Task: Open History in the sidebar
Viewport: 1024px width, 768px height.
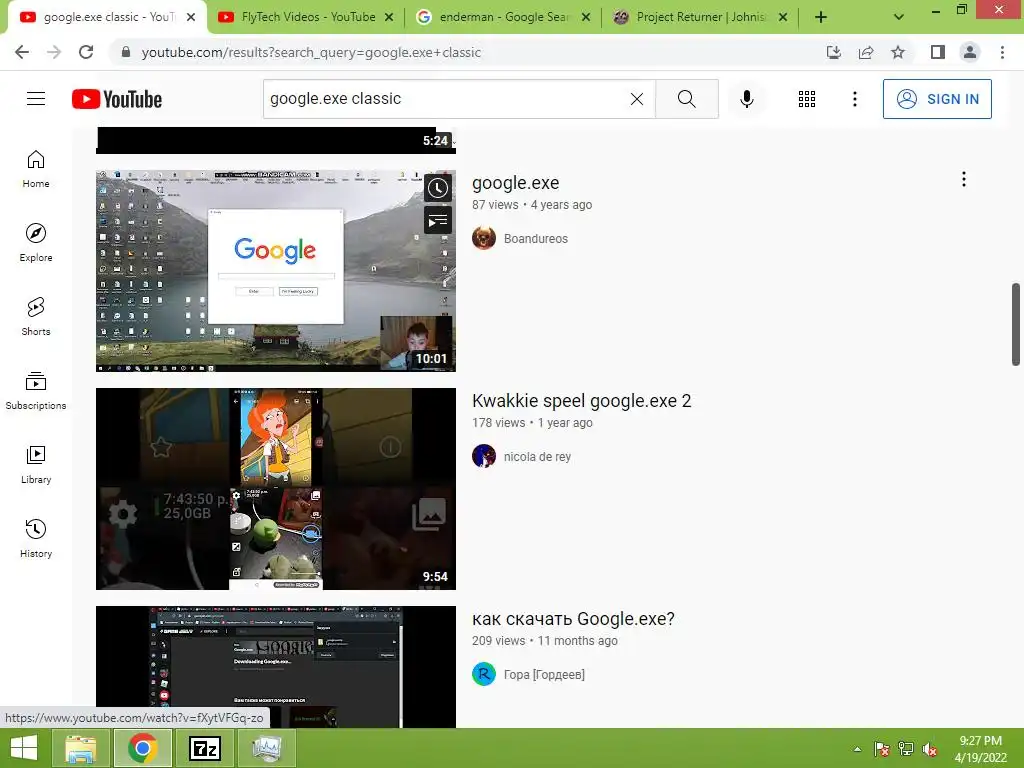Action: click(36, 538)
